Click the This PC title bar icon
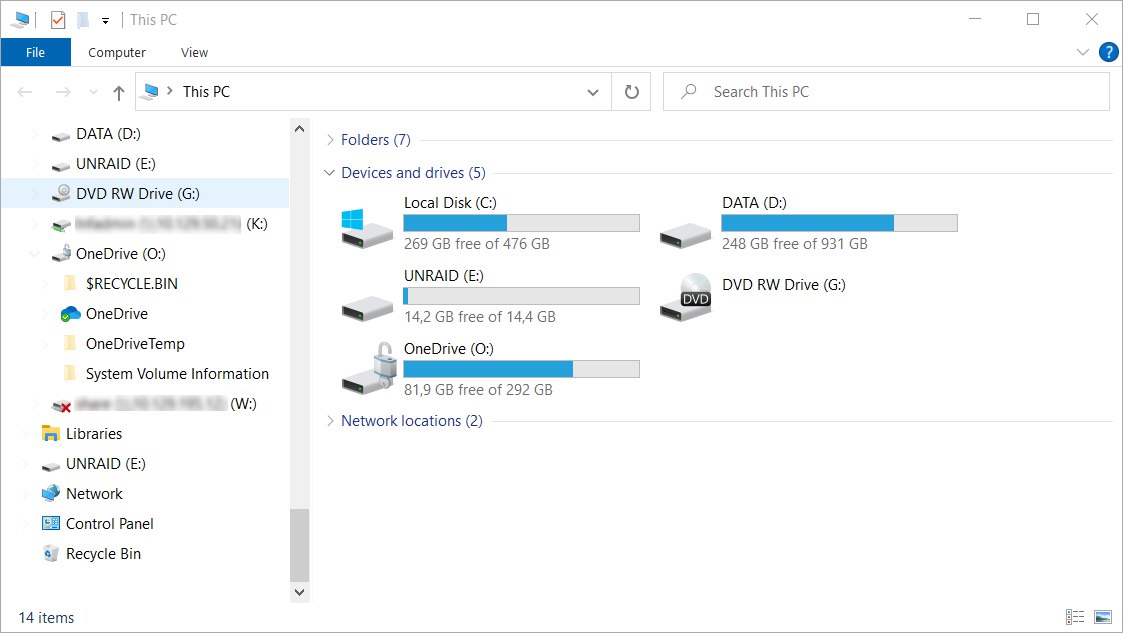 tap(20, 20)
